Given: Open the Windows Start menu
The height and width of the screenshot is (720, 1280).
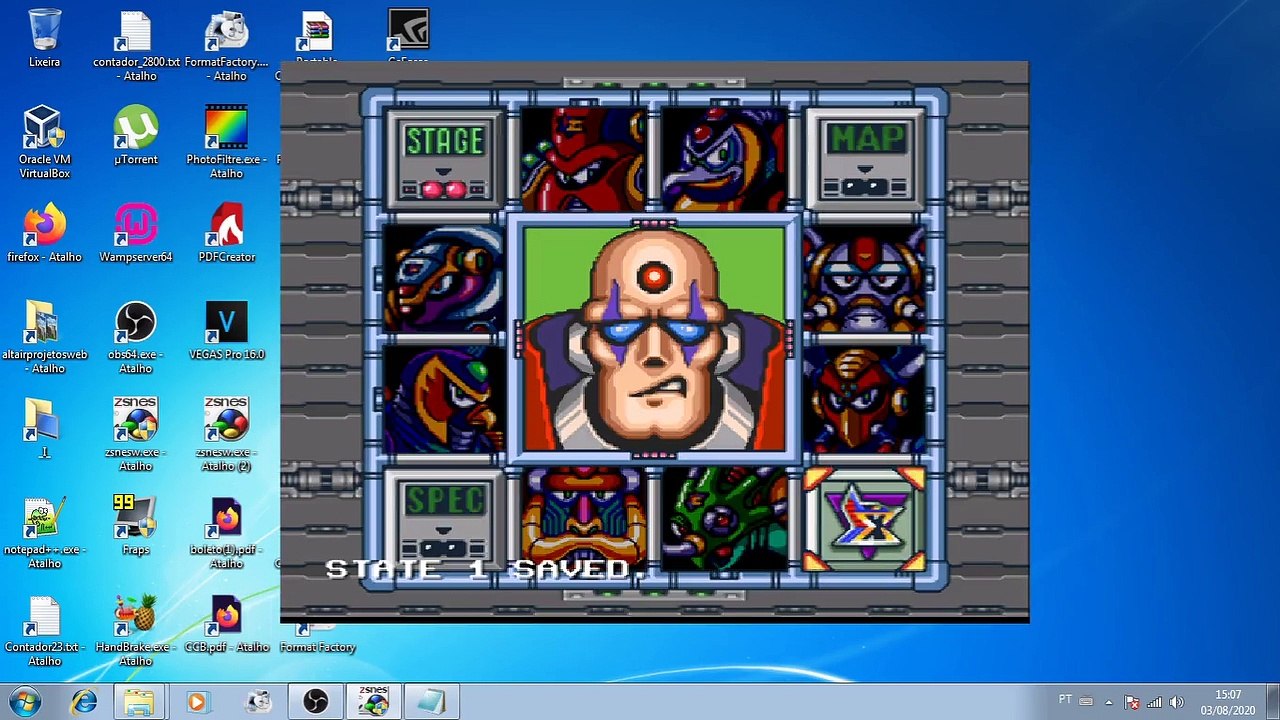Looking at the screenshot, I should 25,702.
